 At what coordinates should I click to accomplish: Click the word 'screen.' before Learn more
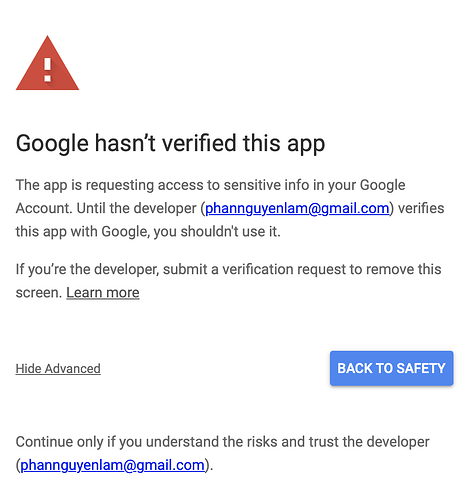(39, 293)
